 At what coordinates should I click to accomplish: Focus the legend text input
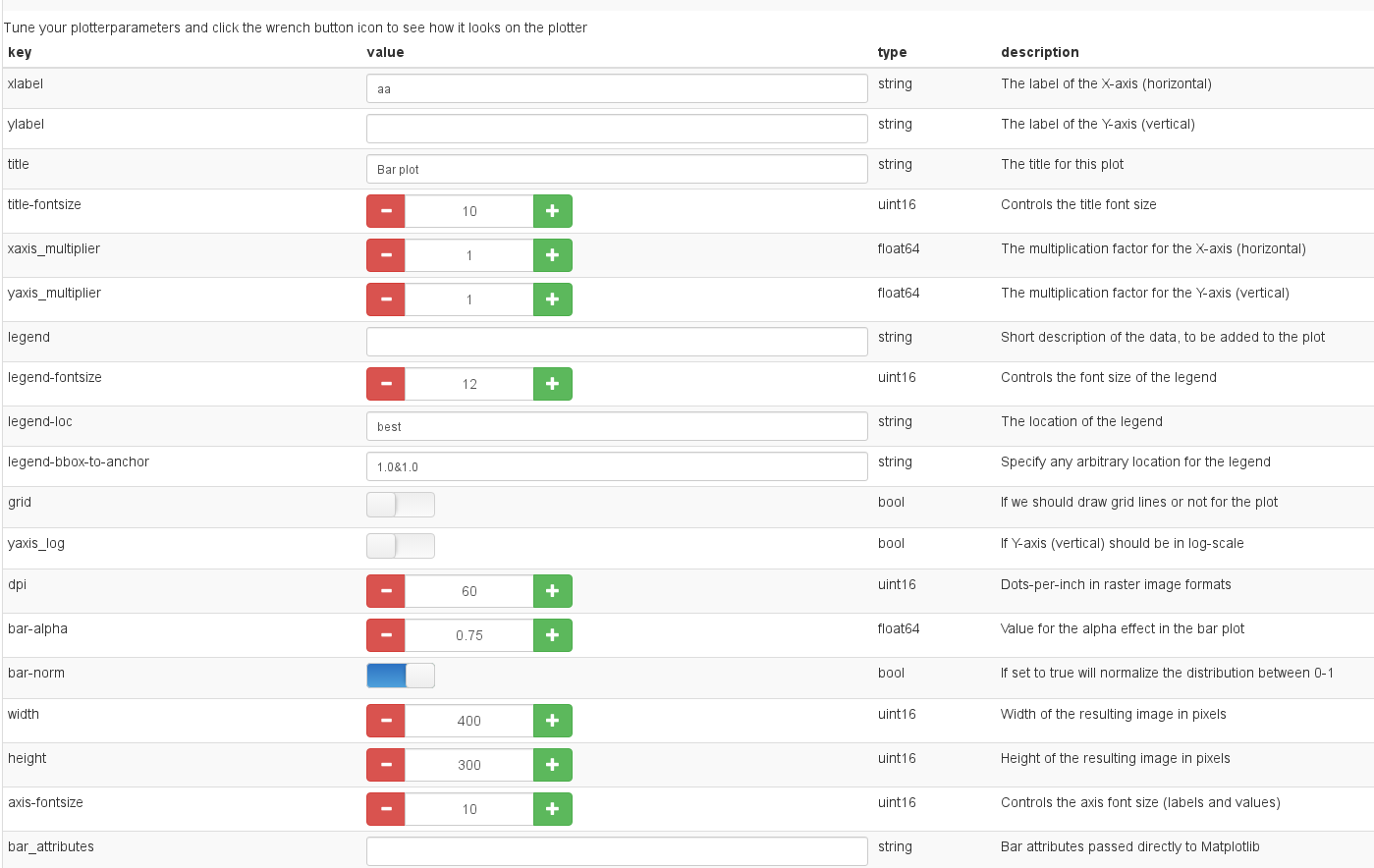(617, 342)
